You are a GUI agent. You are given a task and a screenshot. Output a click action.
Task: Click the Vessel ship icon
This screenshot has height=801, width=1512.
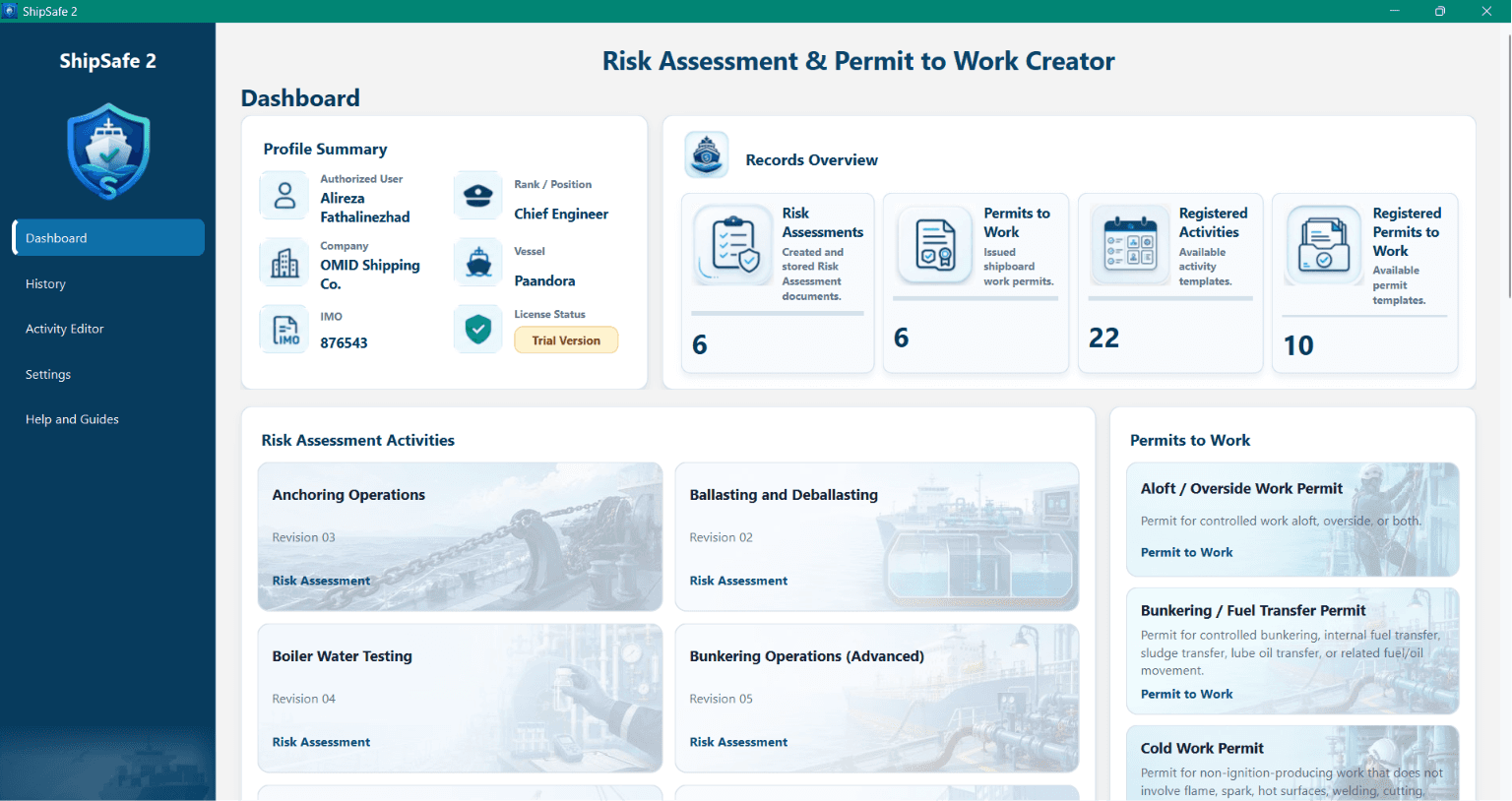(478, 263)
